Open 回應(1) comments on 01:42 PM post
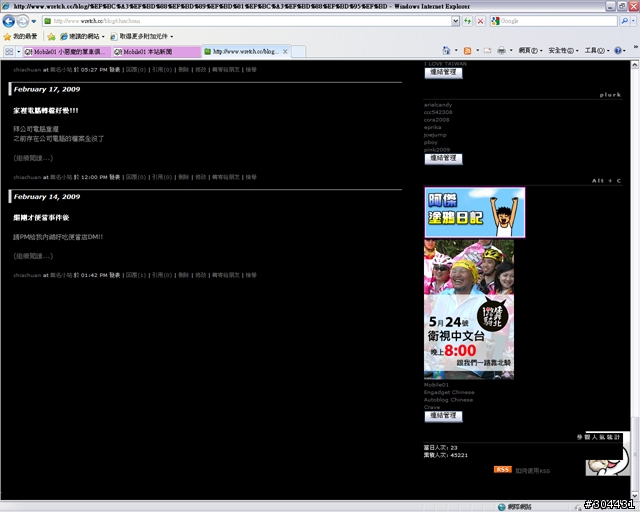Screen dimensions: 640x512 coord(136,275)
